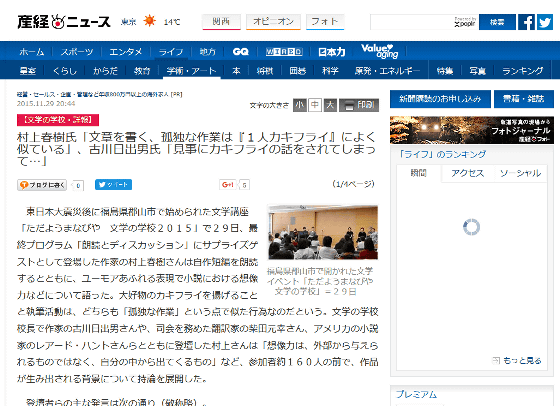
Task: Open the 特集 subcategory
Action: (445, 71)
